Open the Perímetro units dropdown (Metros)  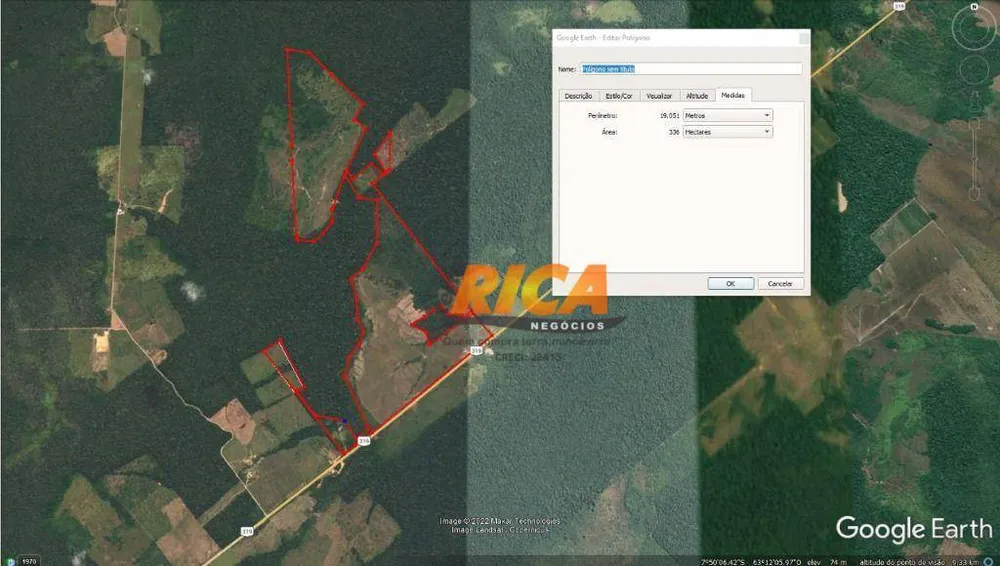coord(728,115)
